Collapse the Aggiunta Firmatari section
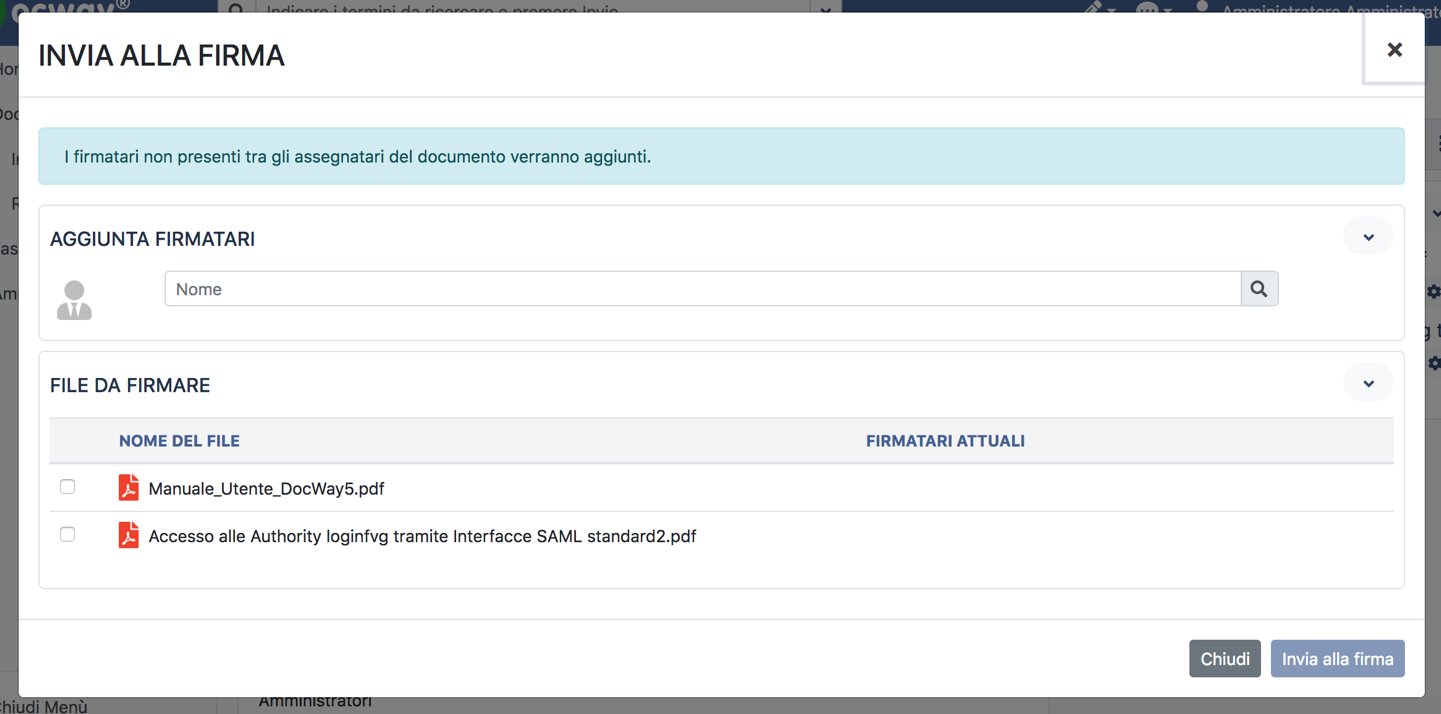 point(1368,238)
